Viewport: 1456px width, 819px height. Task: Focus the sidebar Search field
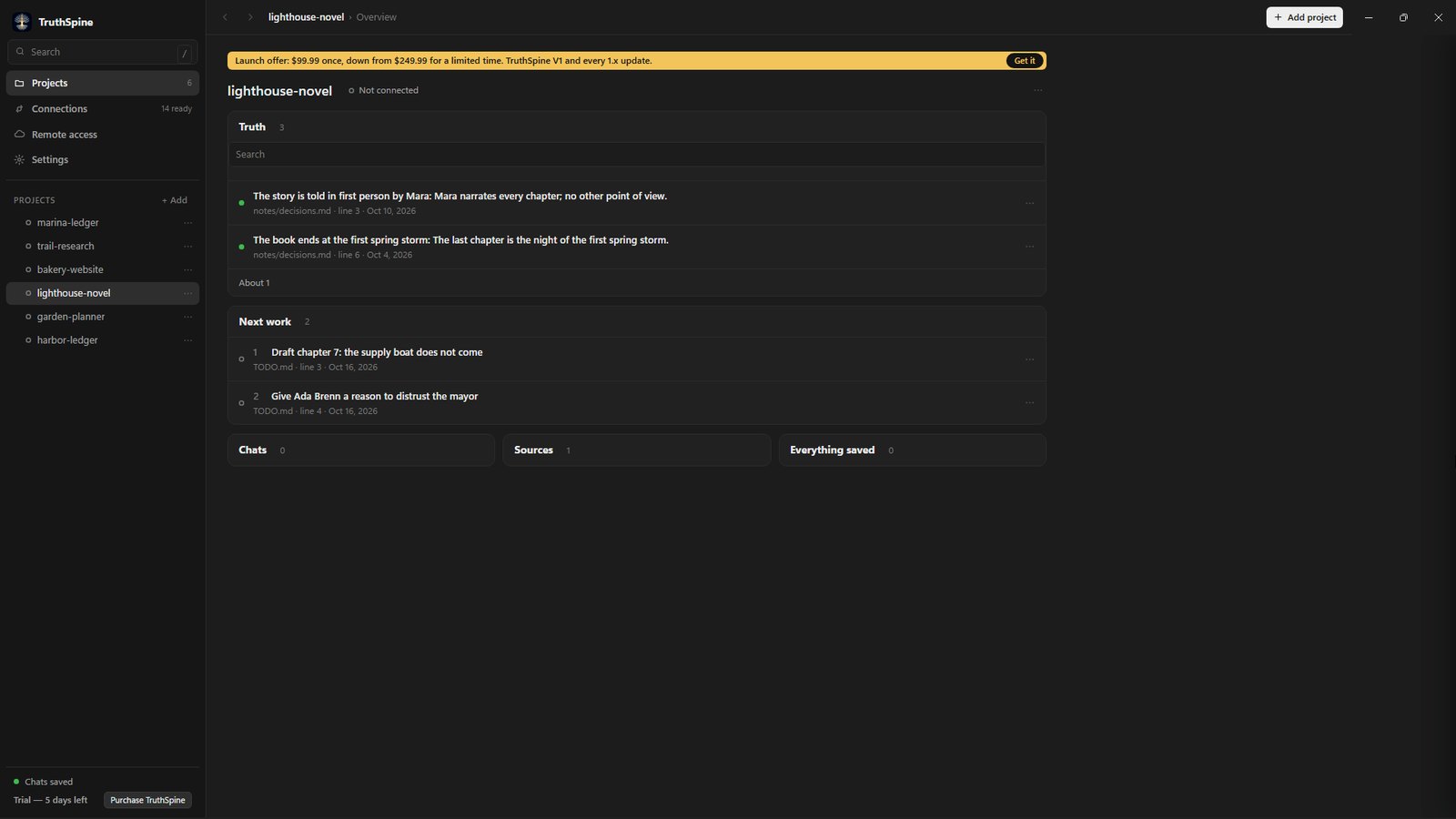[x=103, y=52]
